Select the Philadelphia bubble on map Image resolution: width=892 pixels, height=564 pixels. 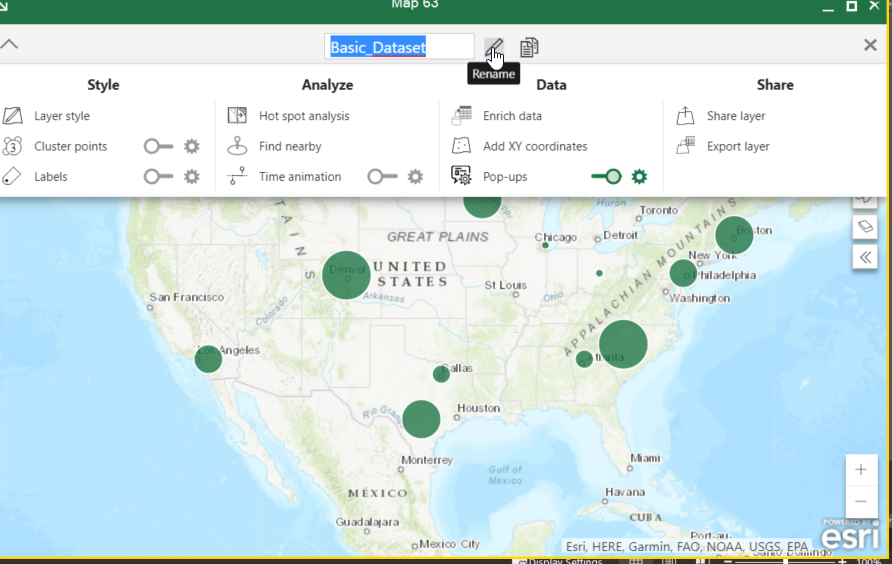click(x=683, y=273)
